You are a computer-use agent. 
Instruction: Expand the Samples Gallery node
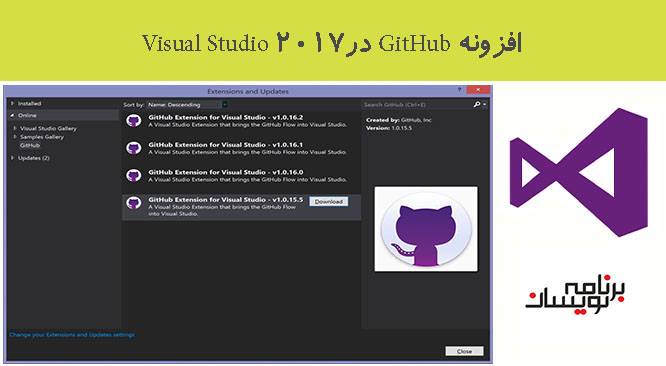click(15, 137)
